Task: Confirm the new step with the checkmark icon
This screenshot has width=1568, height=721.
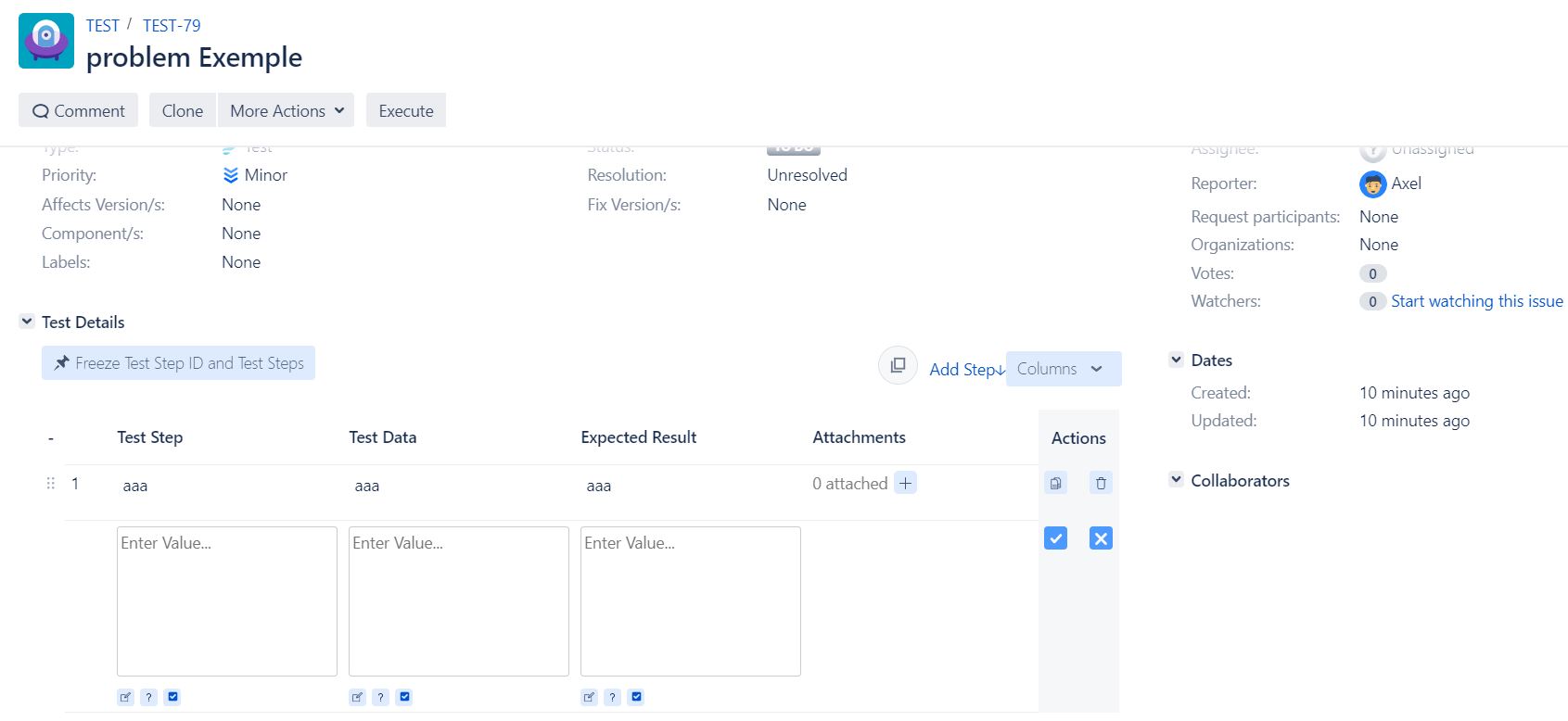Action: point(1055,538)
